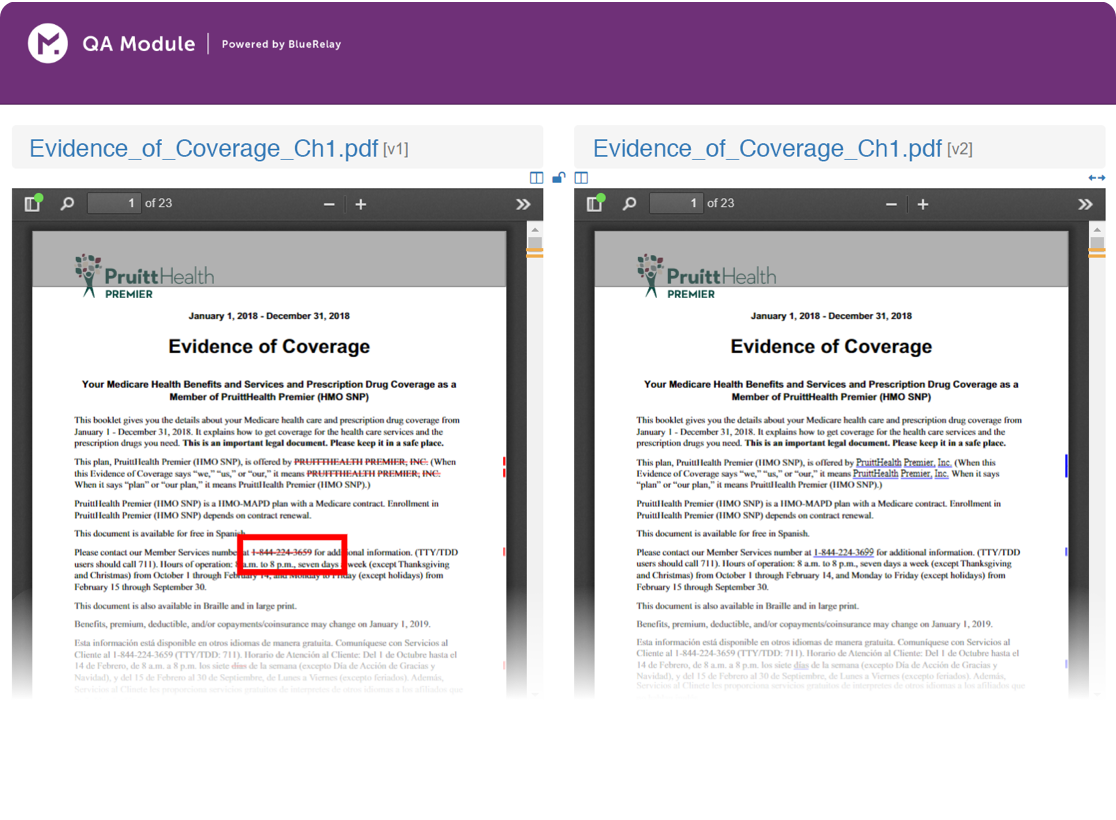Screen dimensions: 1116x820
Task: Click the underlined "dias" word in v2 Spanish paragraph
Action: tap(801, 666)
